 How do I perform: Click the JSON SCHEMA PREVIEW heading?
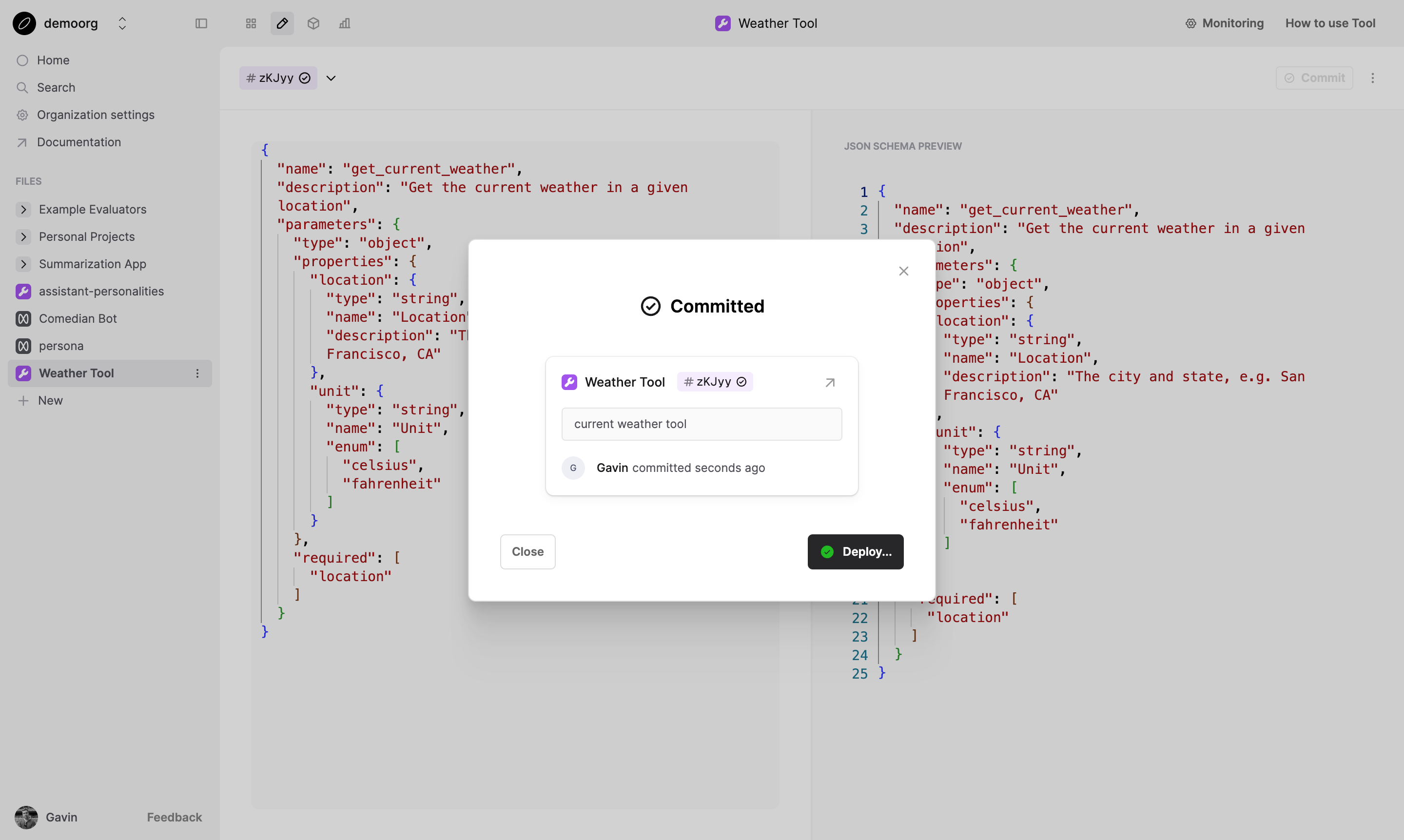(903, 146)
